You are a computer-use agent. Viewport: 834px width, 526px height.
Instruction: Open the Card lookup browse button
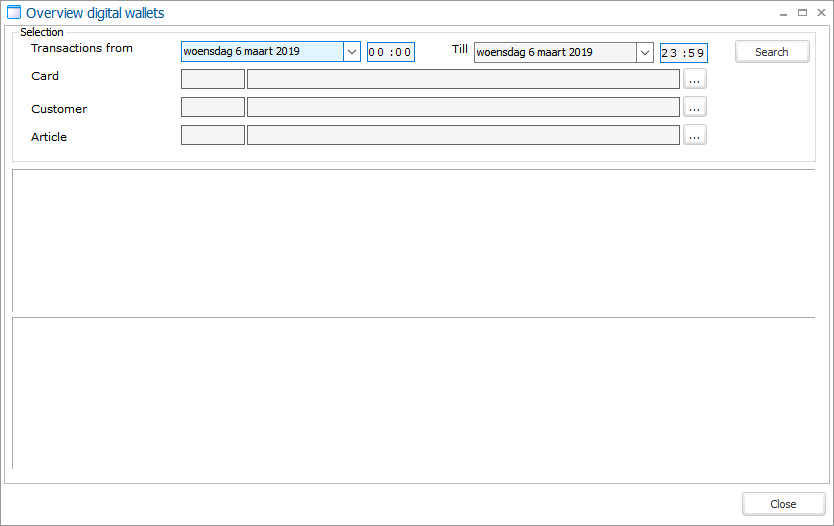click(x=695, y=79)
